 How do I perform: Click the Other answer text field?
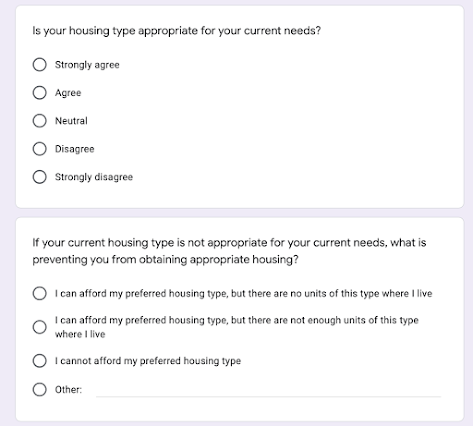coord(268,390)
